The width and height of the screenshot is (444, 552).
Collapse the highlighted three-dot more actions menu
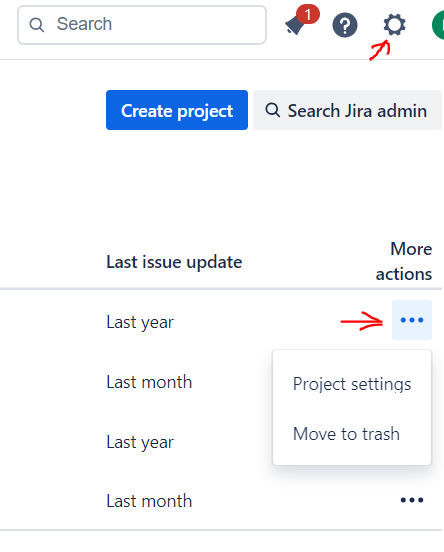pyautogui.click(x=412, y=320)
